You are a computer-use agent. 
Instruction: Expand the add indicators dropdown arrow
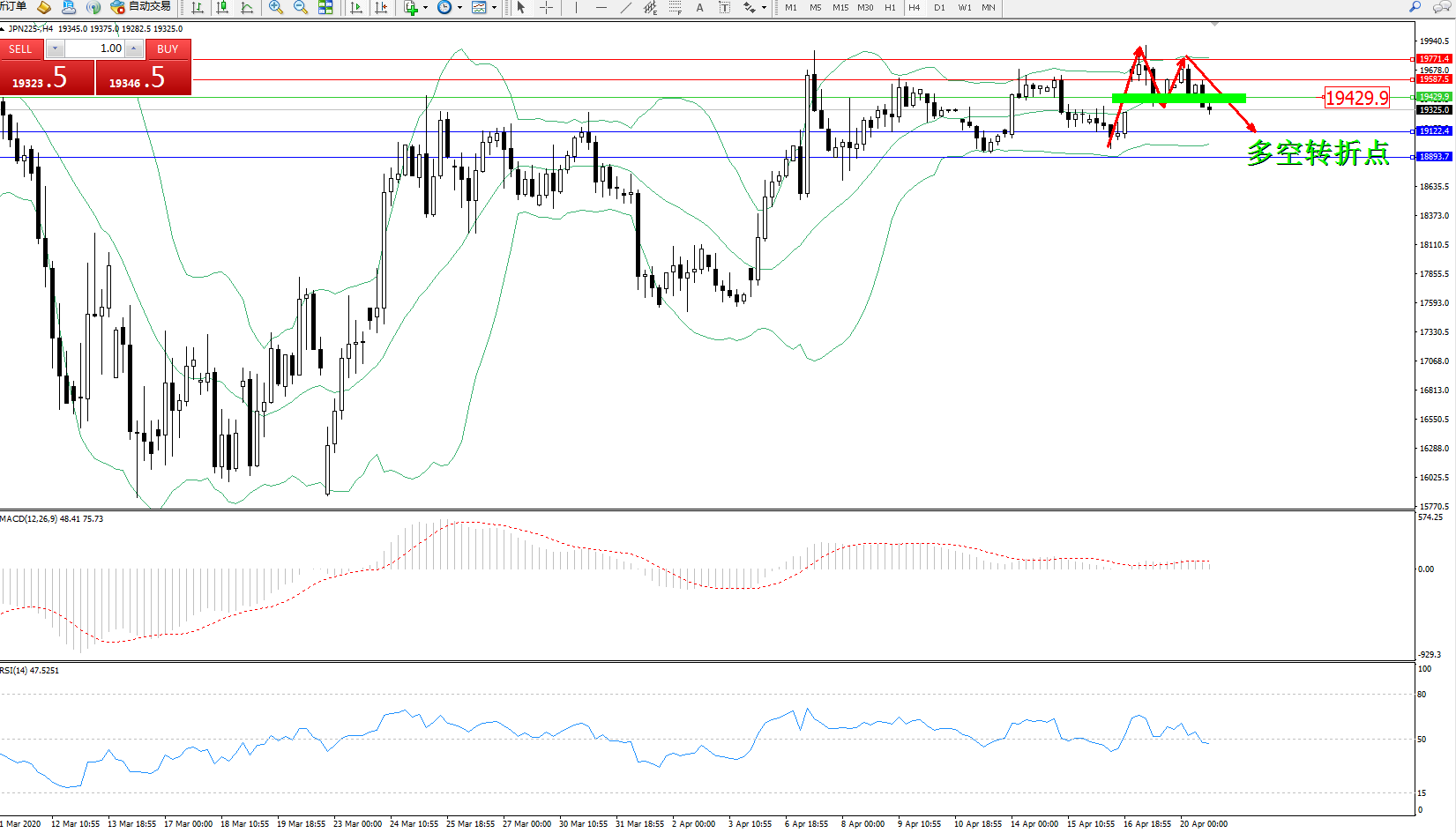point(425,8)
